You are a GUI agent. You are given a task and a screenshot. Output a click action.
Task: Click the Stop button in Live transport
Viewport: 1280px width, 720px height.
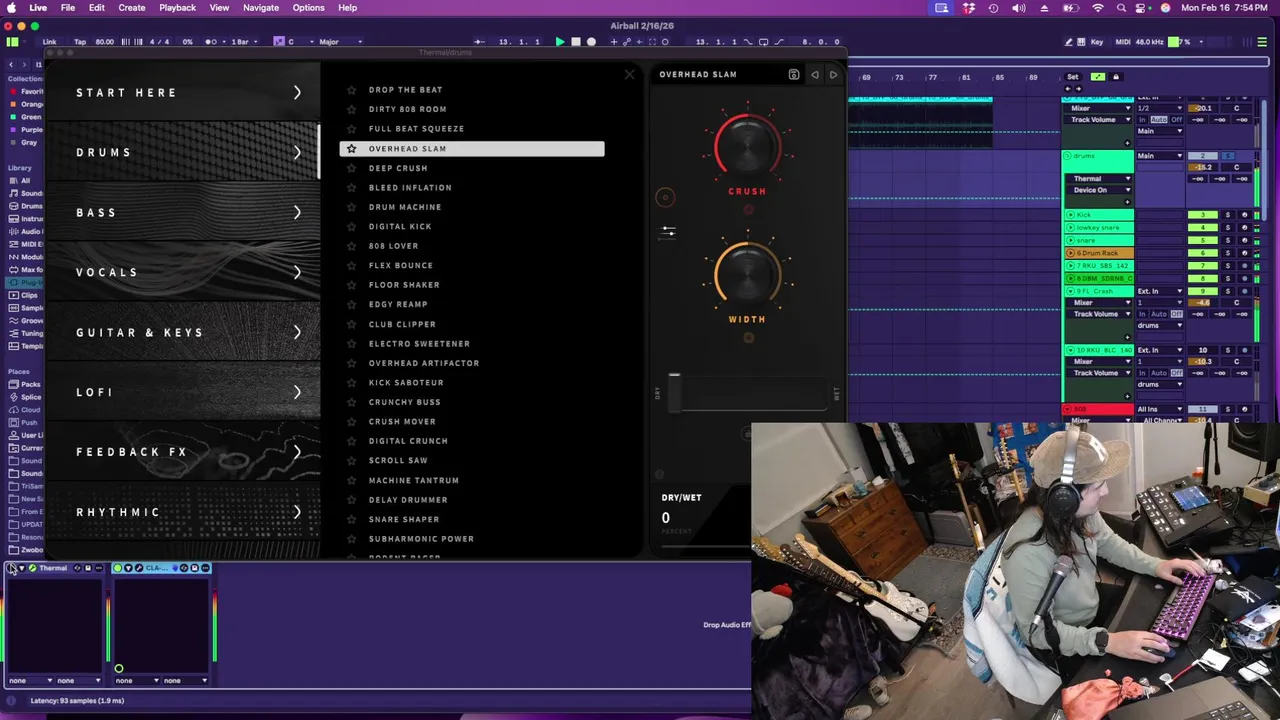[x=576, y=42]
